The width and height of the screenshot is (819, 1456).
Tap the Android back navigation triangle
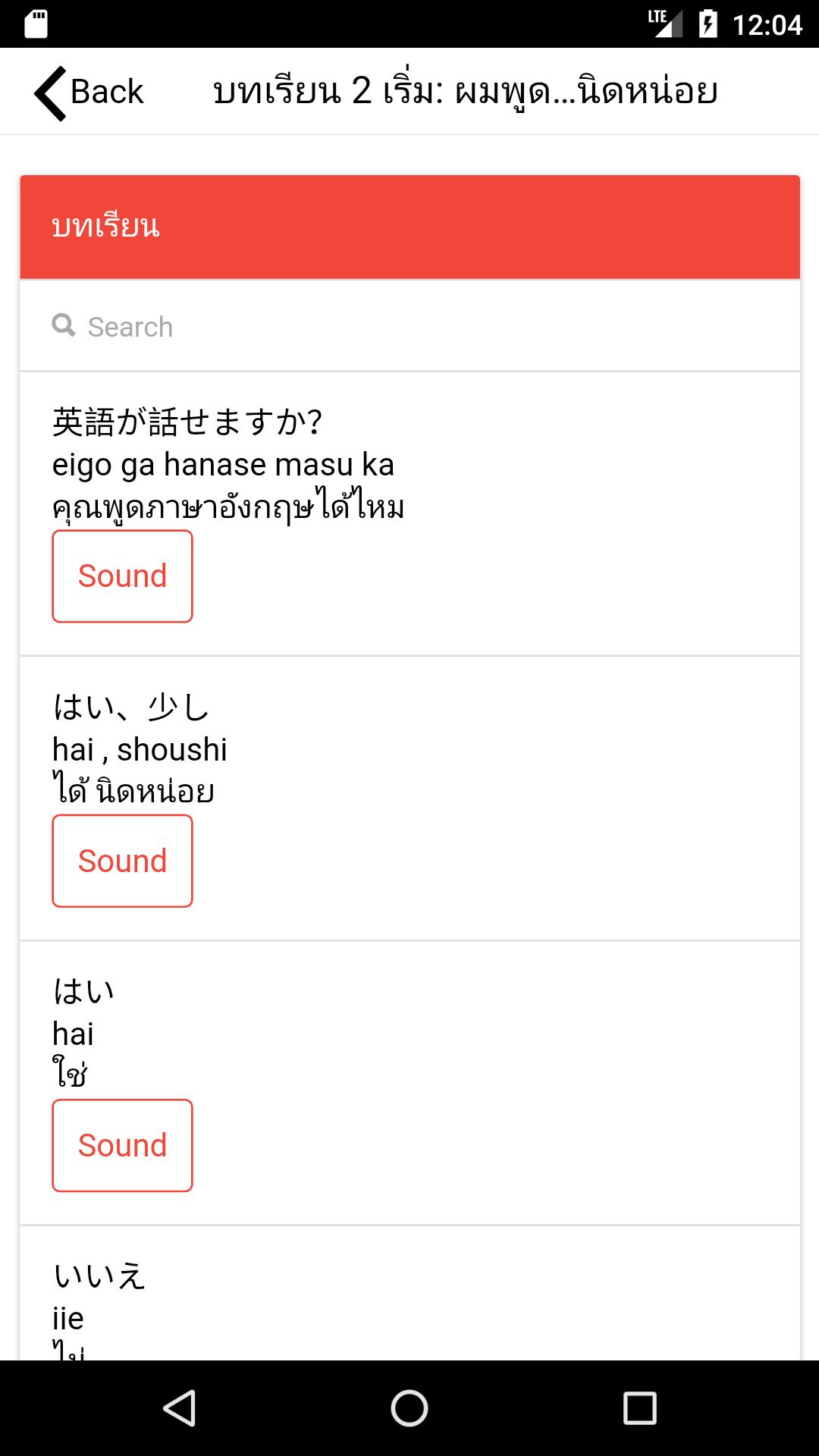click(x=180, y=1408)
